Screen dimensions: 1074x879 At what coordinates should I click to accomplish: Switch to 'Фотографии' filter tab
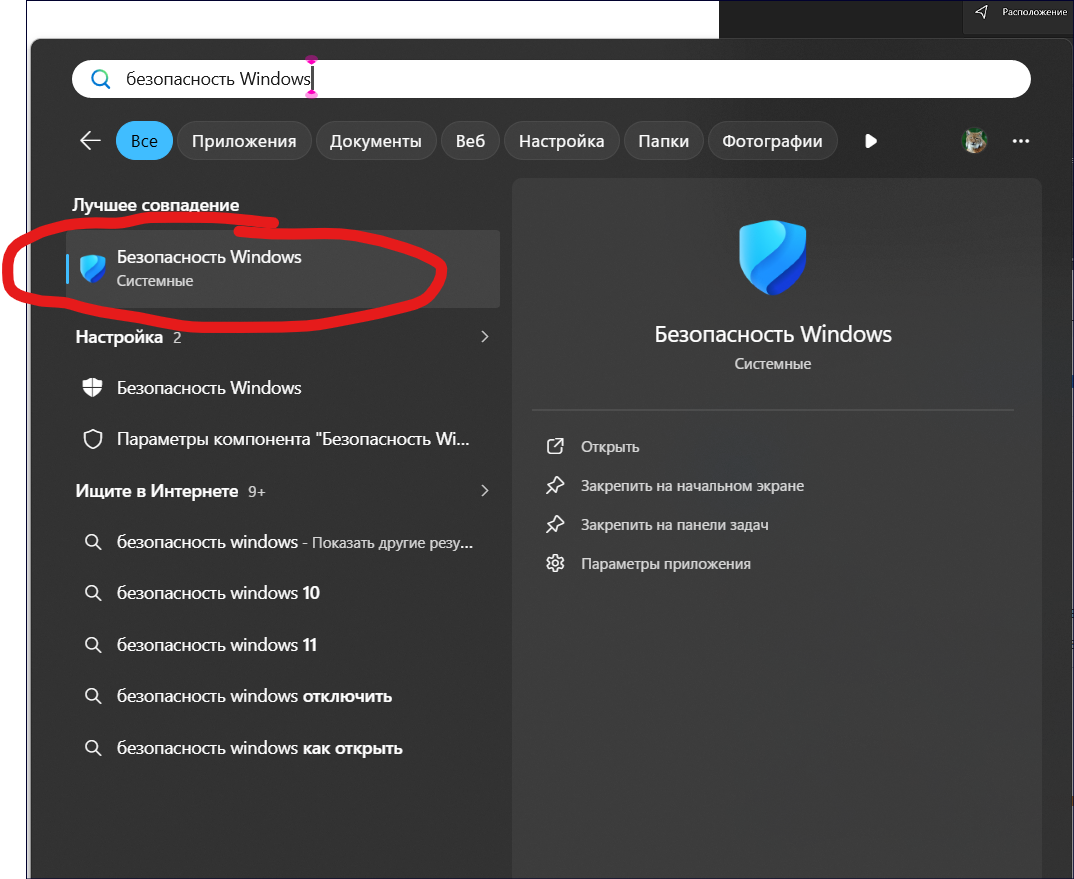click(772, 140)
